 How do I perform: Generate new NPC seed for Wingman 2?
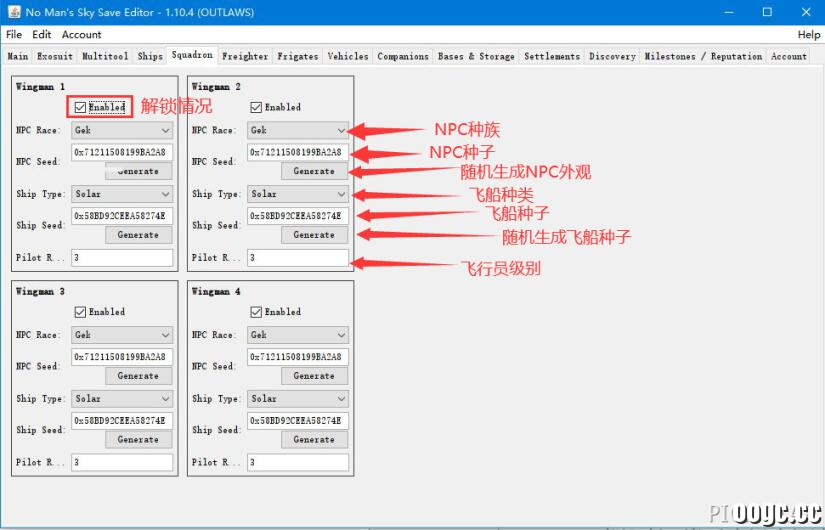[314, 171]
